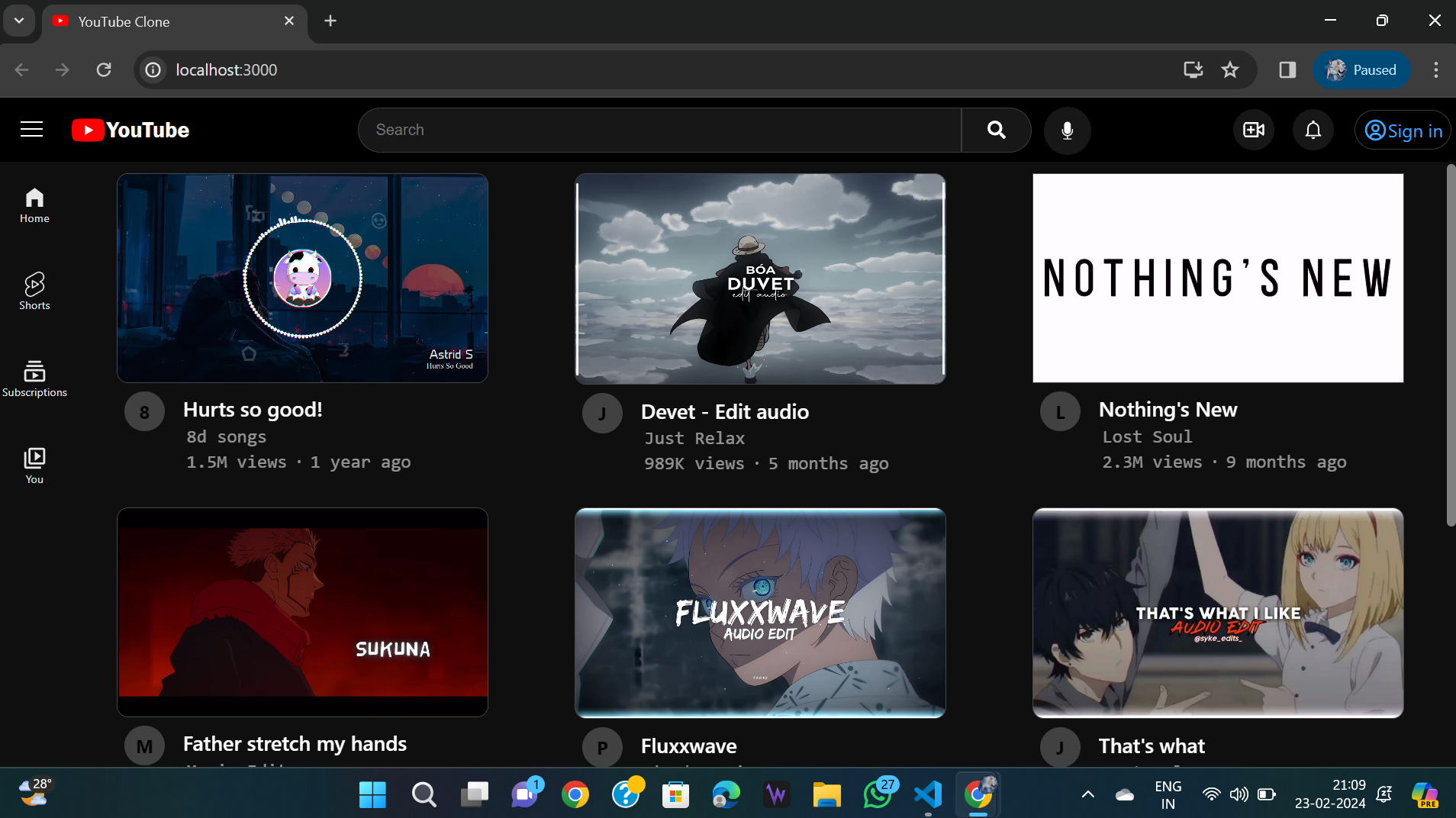The height and width of the screenshot is (818, 1456).
Task: Open WhatsApp from taskbar
Action: (878, 794)
